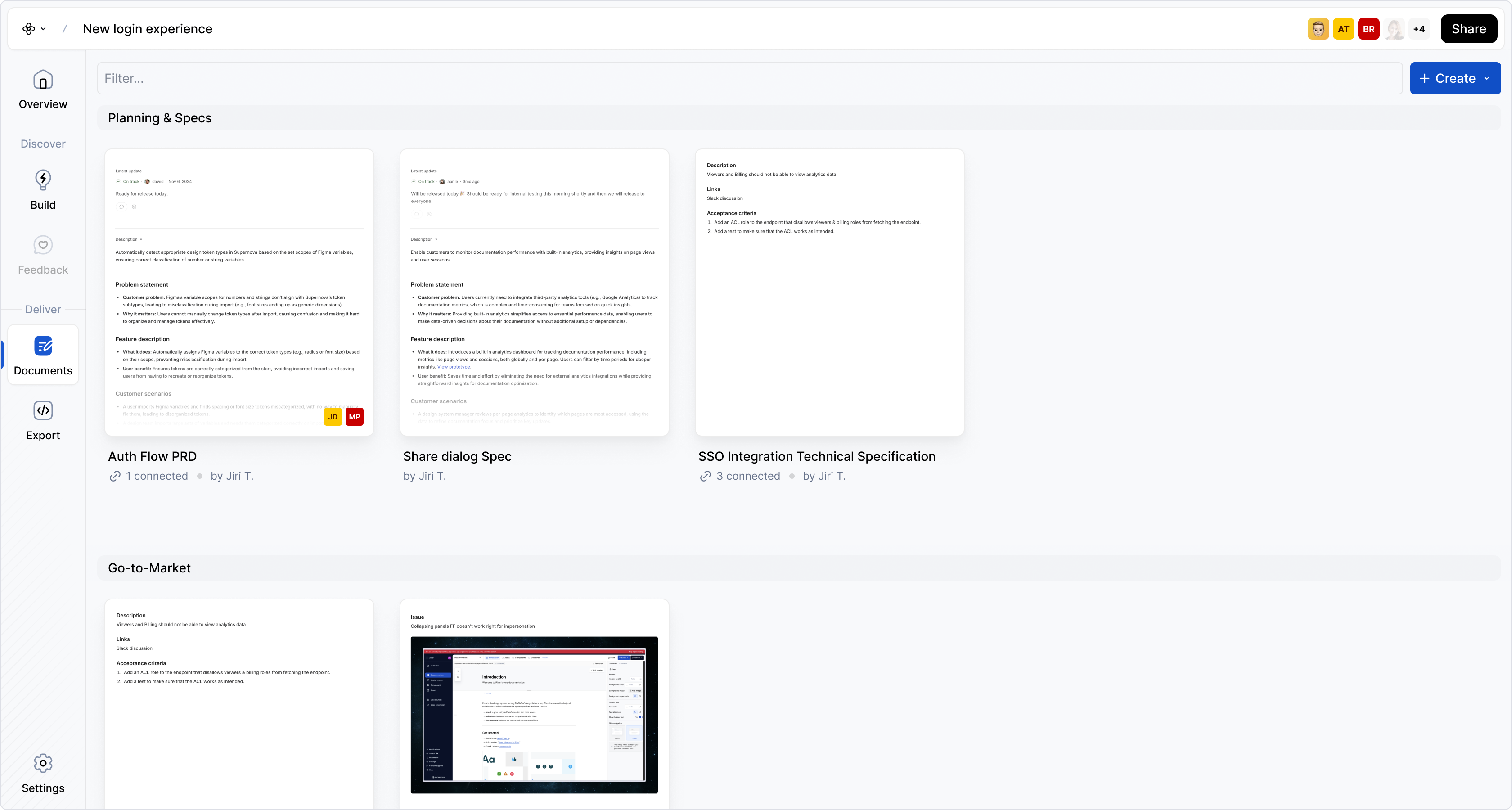
Task: Click the New login experience breadcrumb
Action: 147,29
